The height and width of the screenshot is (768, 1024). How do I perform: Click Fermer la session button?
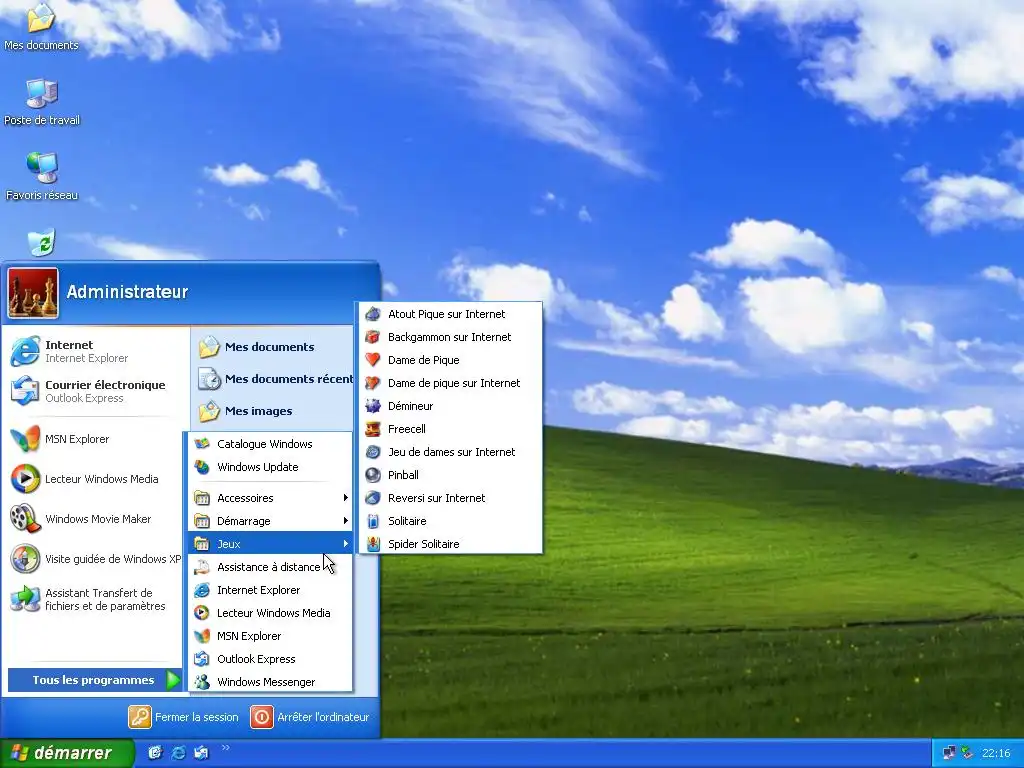point(184,717)
